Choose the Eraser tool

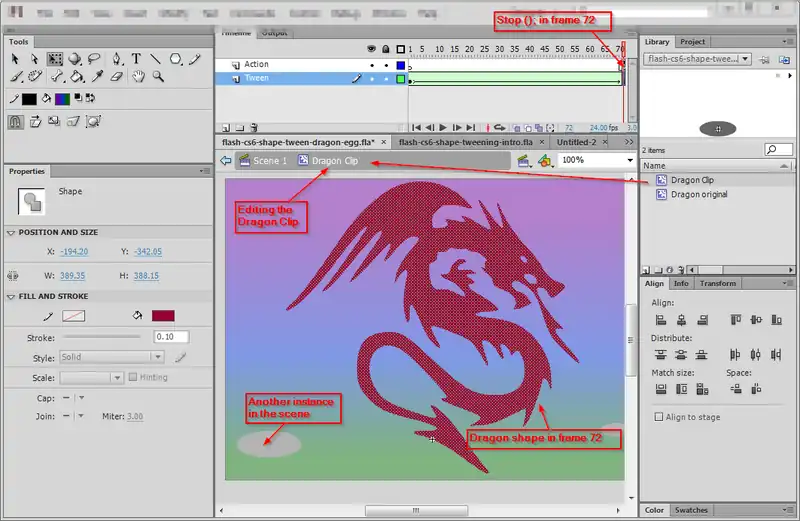[x=115, y=76]
